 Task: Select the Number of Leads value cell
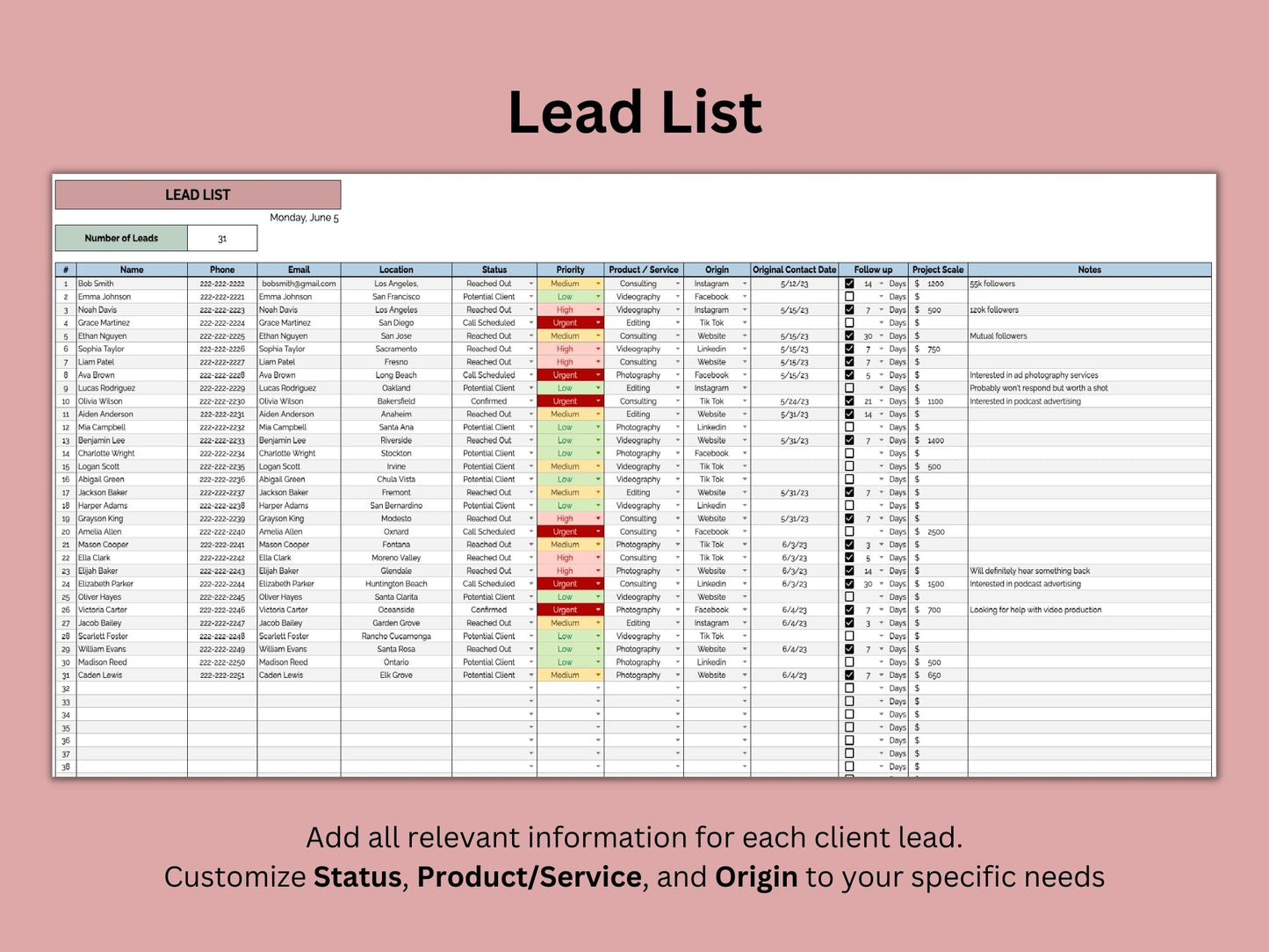[222, 238]
